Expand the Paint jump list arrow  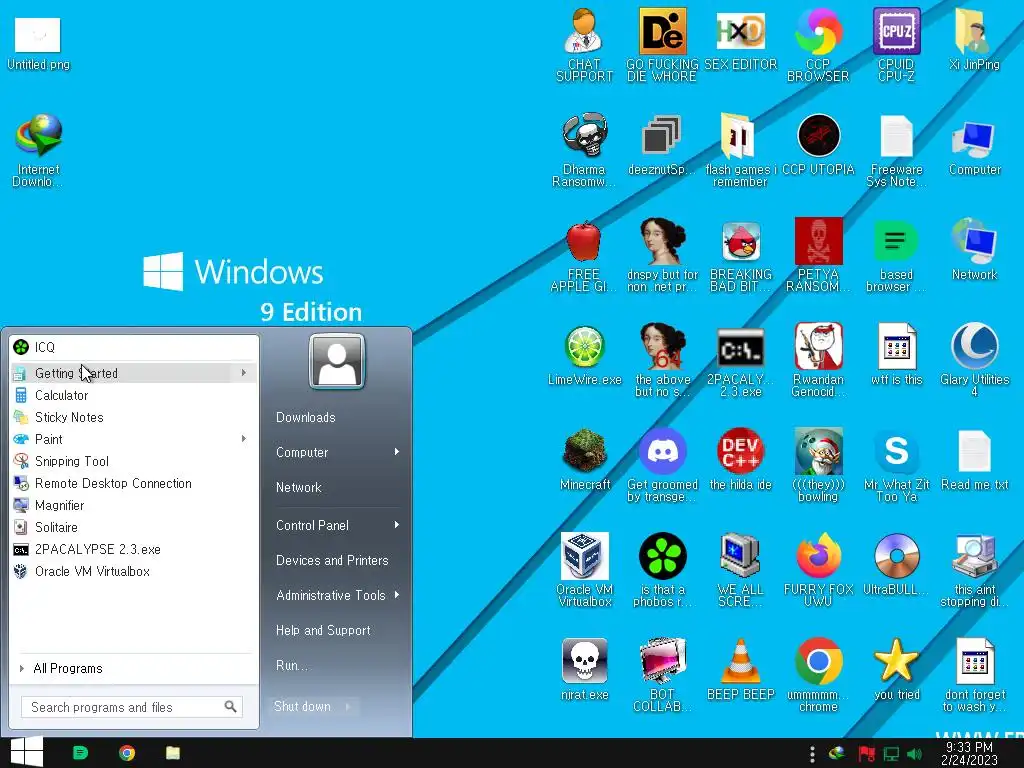coord(244,439)
